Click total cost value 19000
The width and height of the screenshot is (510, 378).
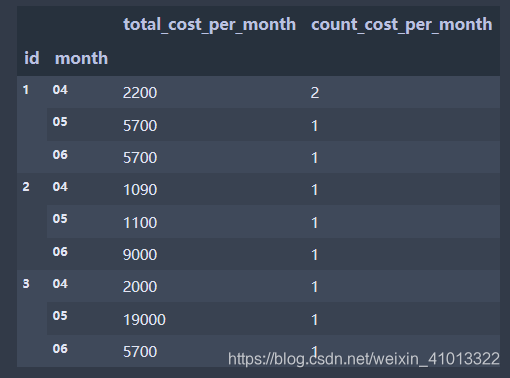click(144, 320)
